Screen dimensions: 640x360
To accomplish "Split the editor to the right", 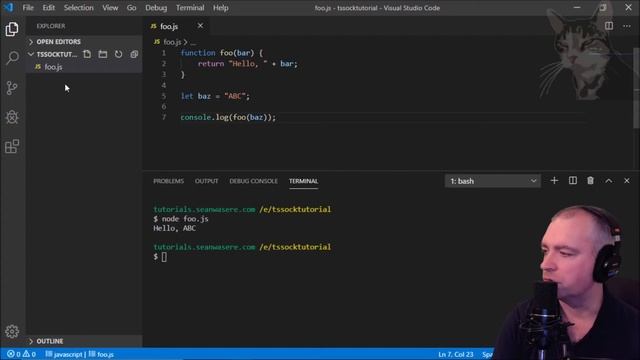I will (609, 26).
